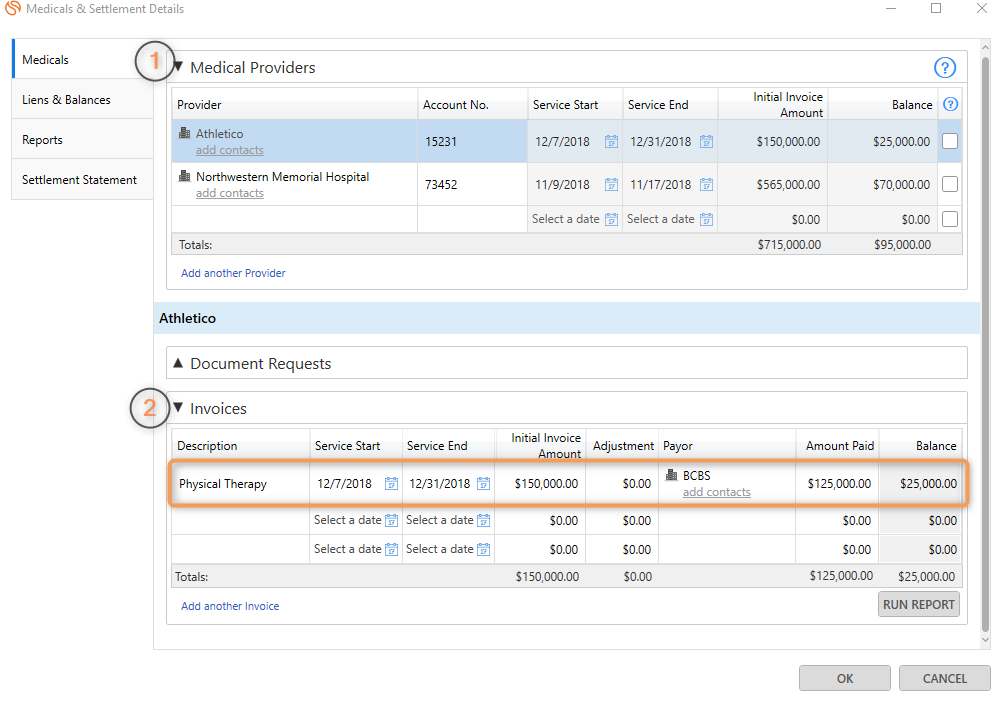Open calendar for Northwestern Memorial Service End
Screen dimensions: 1002x701
[706, 185]
